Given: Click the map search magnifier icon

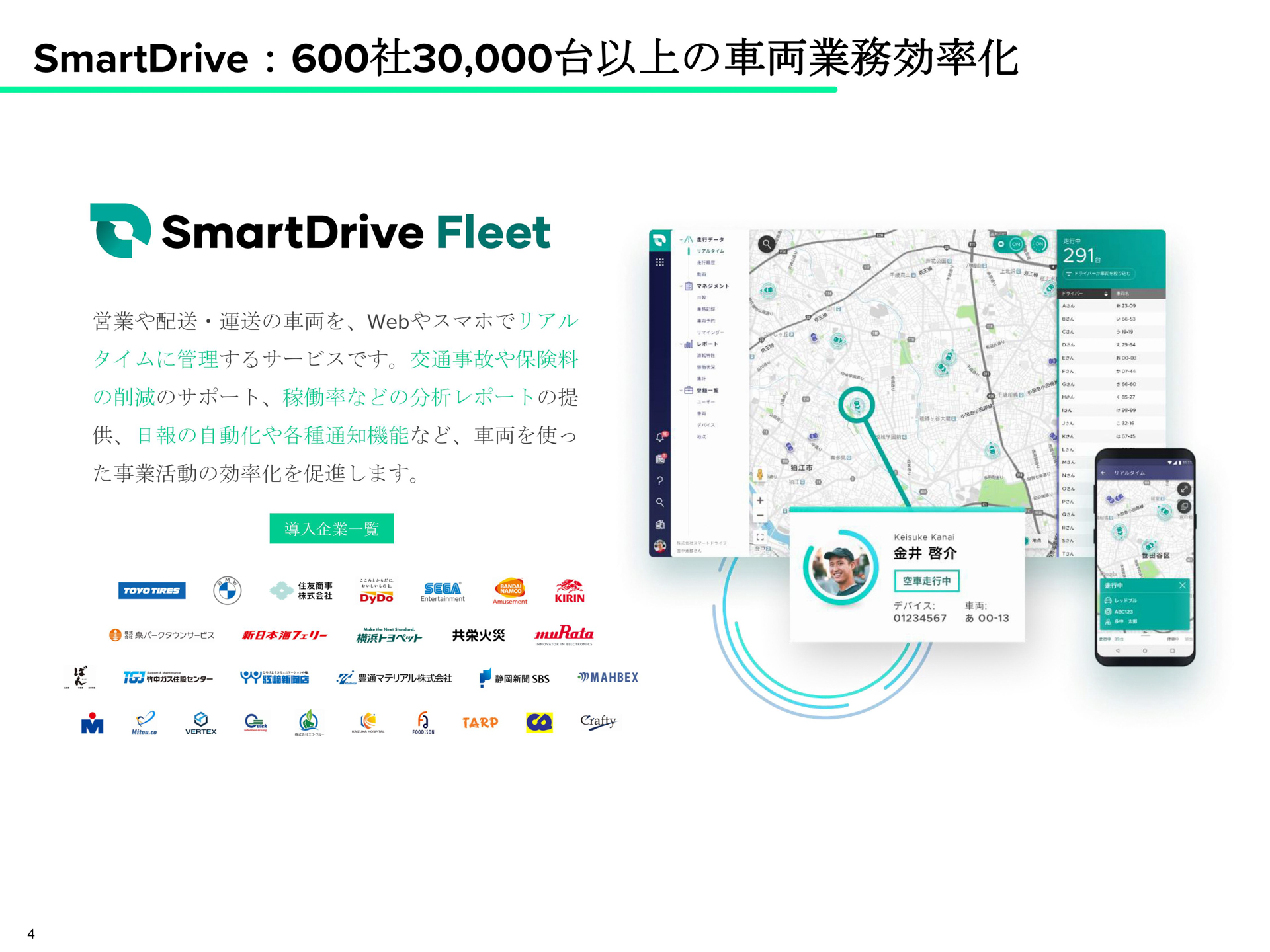Looking at the screenshot, I should (765, 245).
